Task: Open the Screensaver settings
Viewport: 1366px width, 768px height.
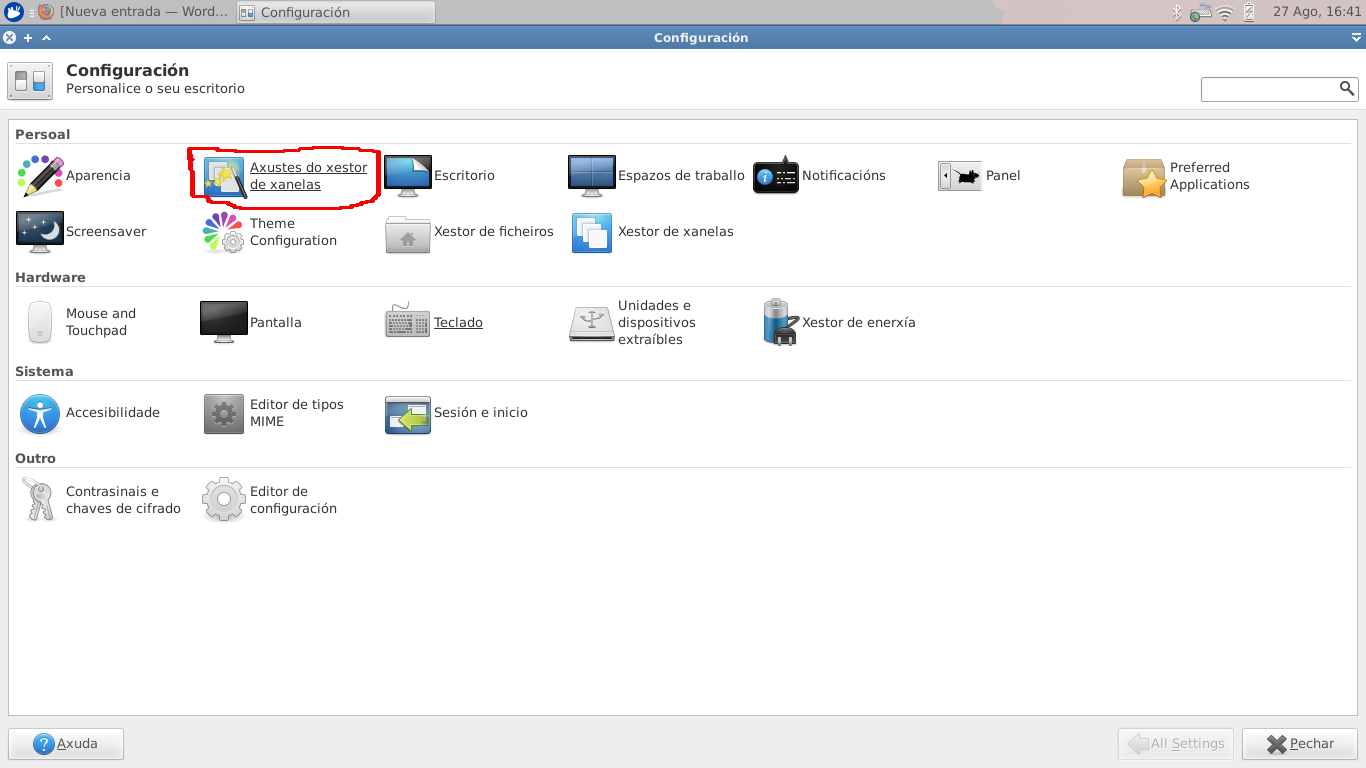Action: point(82,232)
